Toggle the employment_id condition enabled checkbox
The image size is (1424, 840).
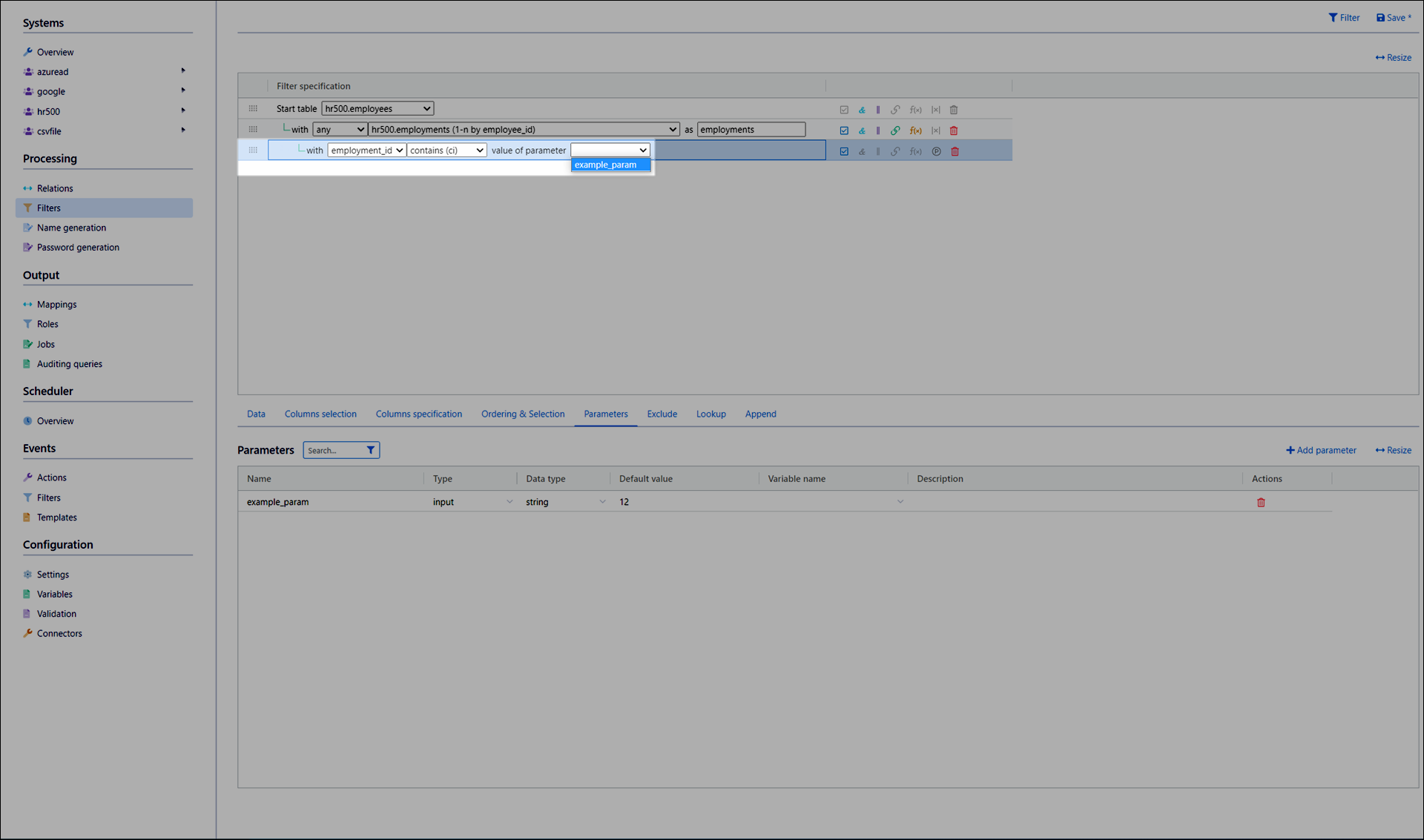coord(844,151)
